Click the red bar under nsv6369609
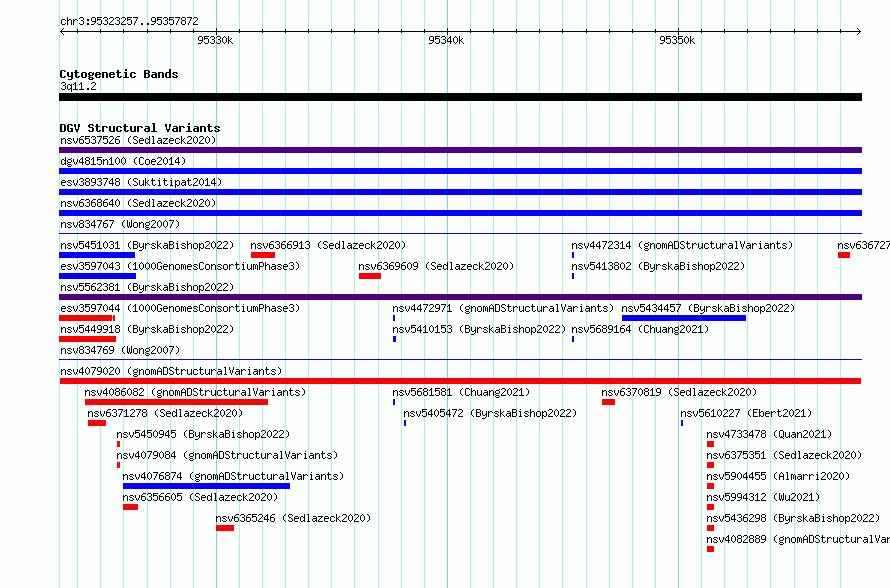This screenshot has width=890, height=588. [x=370, y=276]
